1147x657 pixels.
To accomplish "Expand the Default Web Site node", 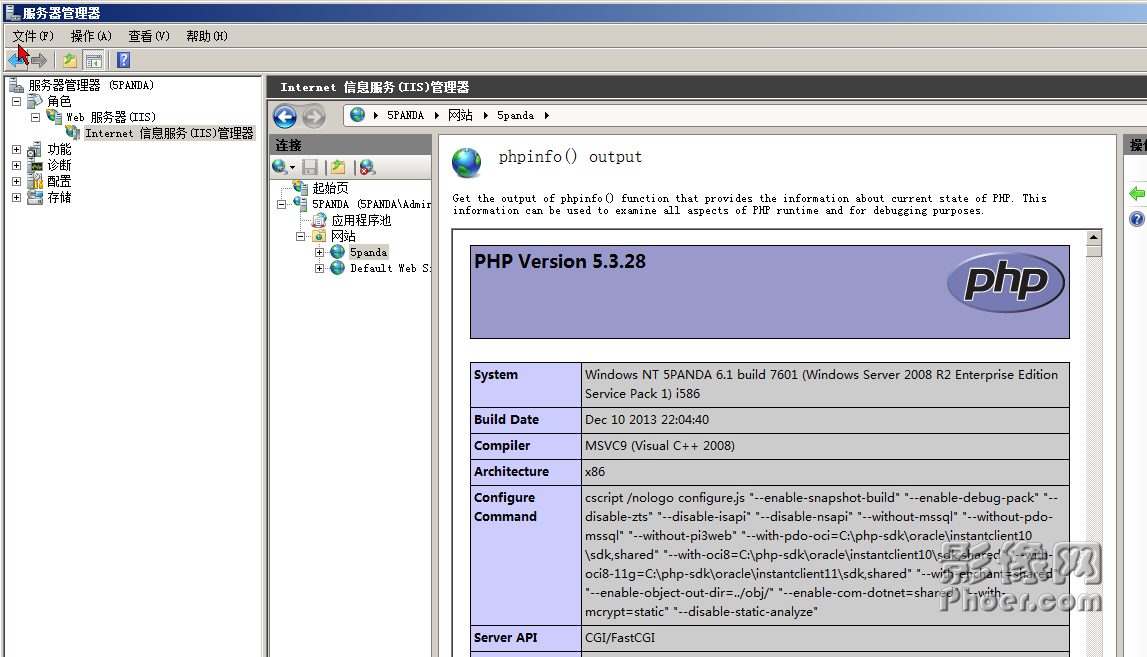I will (x=319, y=269).
